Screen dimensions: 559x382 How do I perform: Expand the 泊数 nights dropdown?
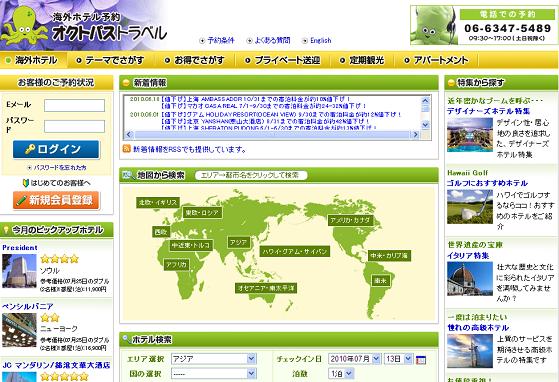341,373
